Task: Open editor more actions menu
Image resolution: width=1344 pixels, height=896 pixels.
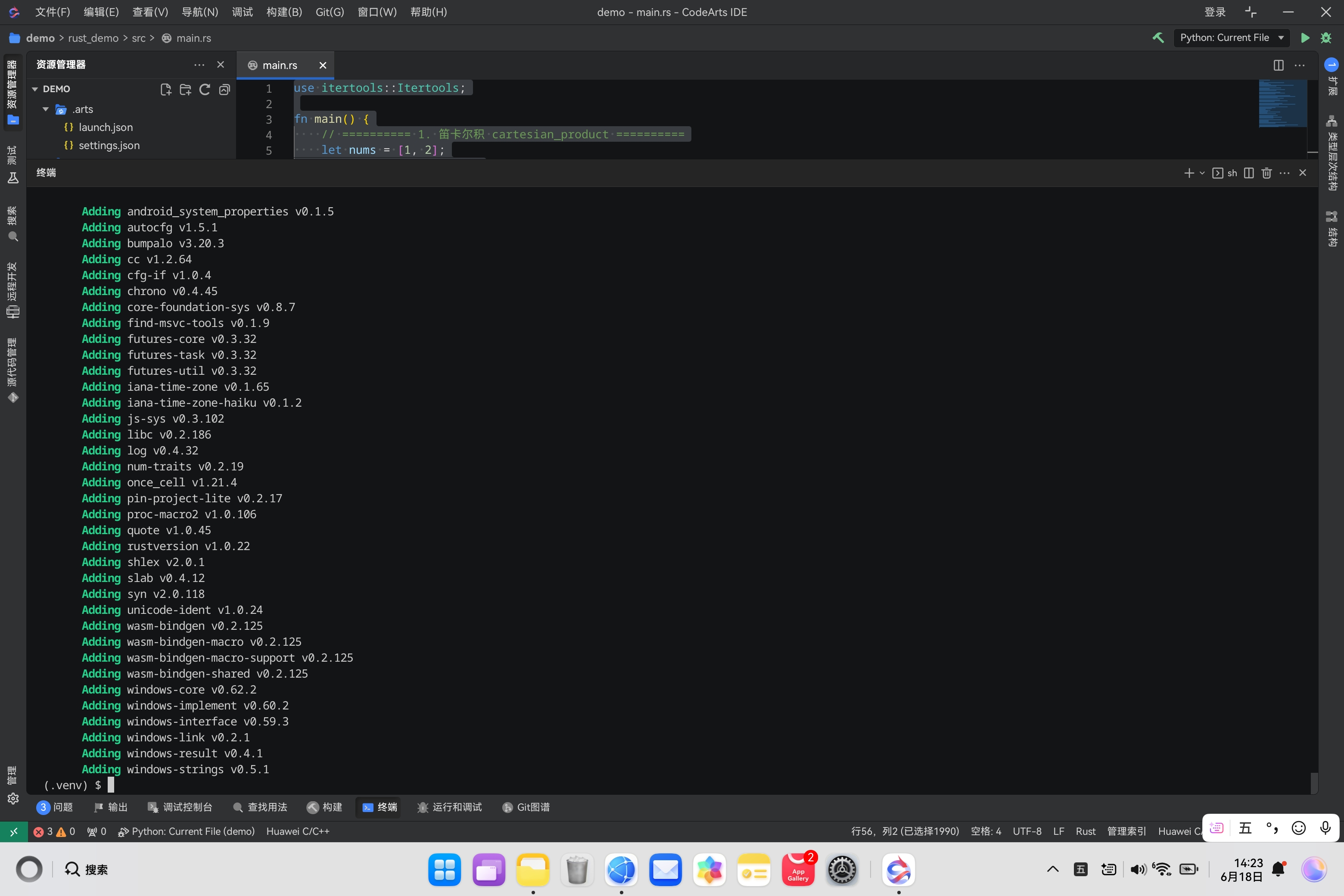Action: [x=1300, y=65]
